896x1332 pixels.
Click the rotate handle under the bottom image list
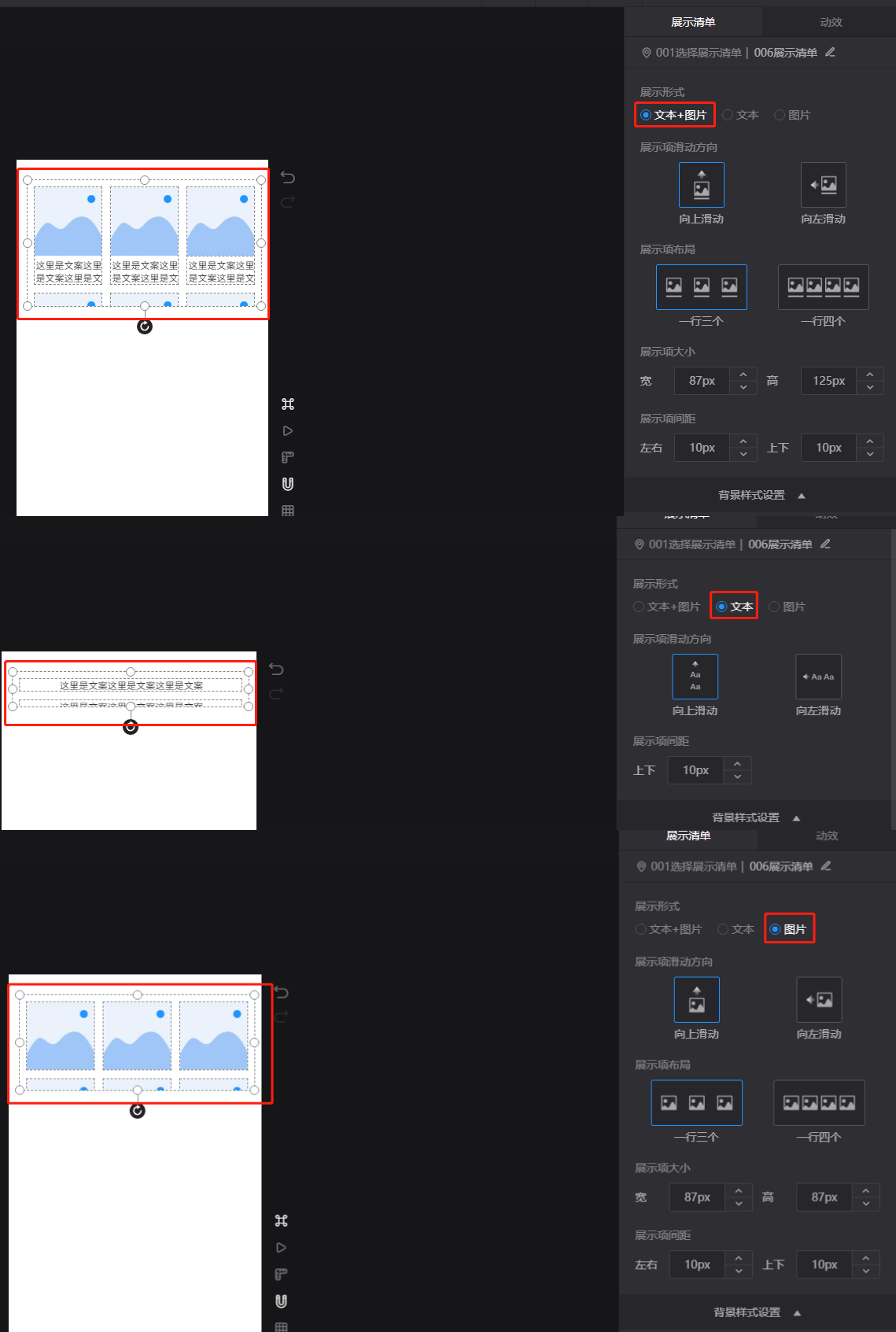138,1111
